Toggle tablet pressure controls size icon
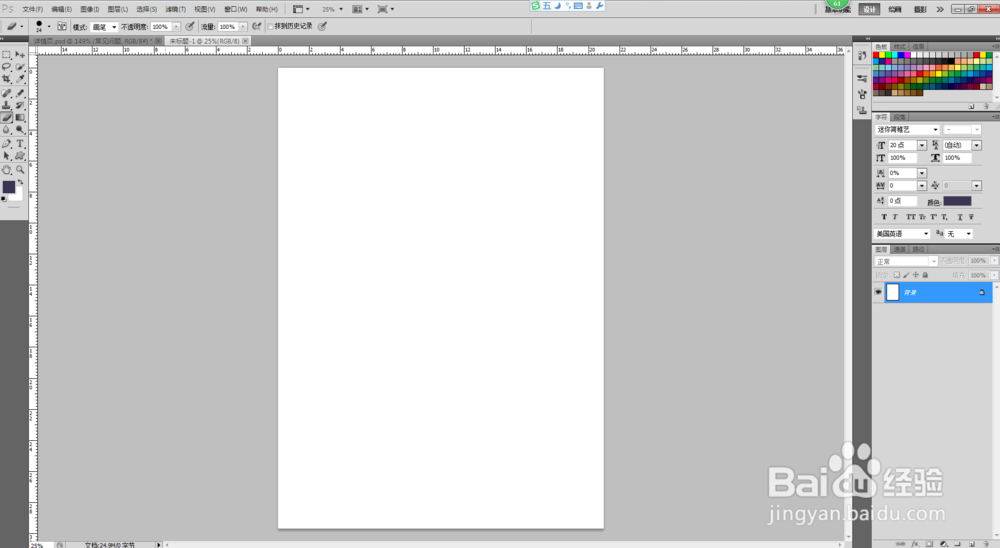The width and height of the screenshot is (1000, 548). click(322, 26)
